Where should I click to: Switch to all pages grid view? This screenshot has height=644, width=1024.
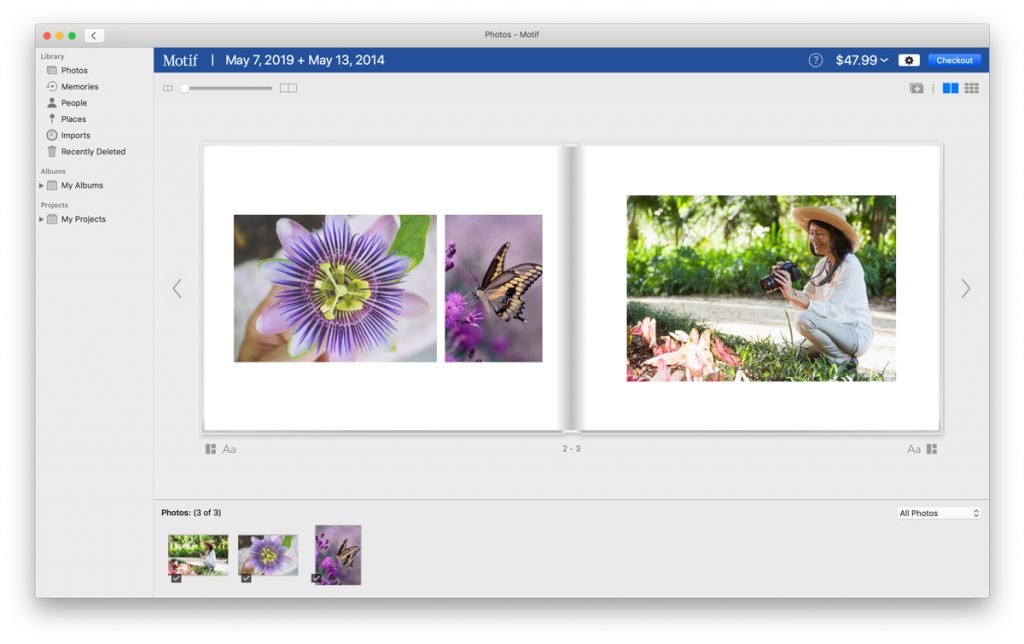(x=971, y=88)
